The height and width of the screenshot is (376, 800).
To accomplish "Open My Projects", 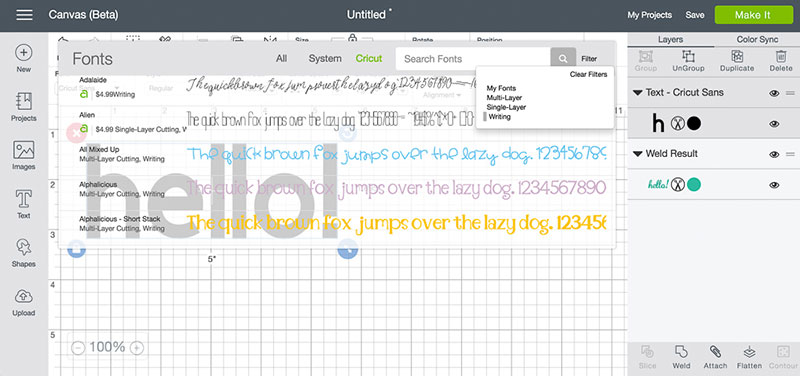I will [649, 15].
